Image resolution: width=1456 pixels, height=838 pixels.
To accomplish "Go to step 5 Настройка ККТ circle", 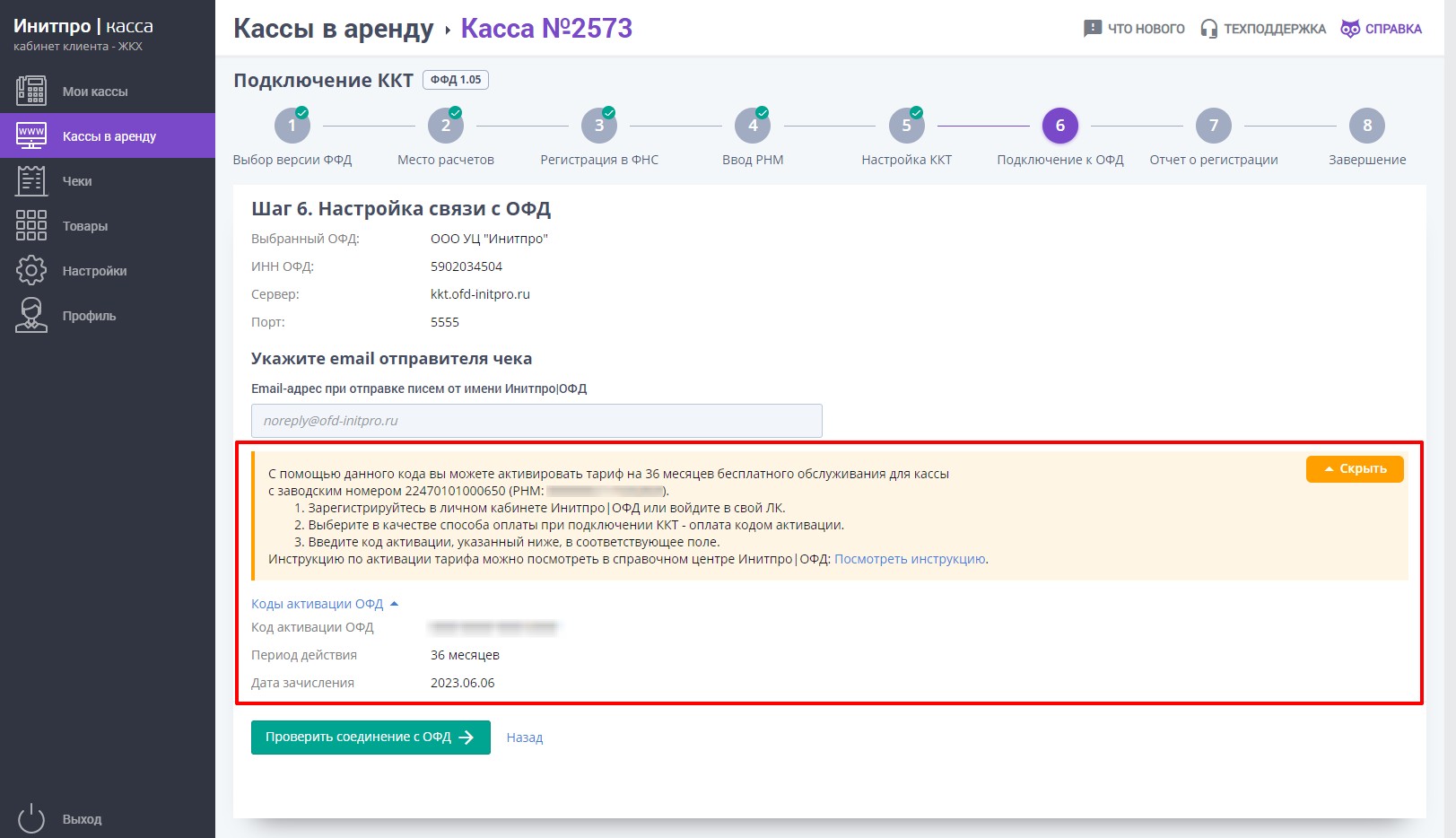I will click(907, 125).
